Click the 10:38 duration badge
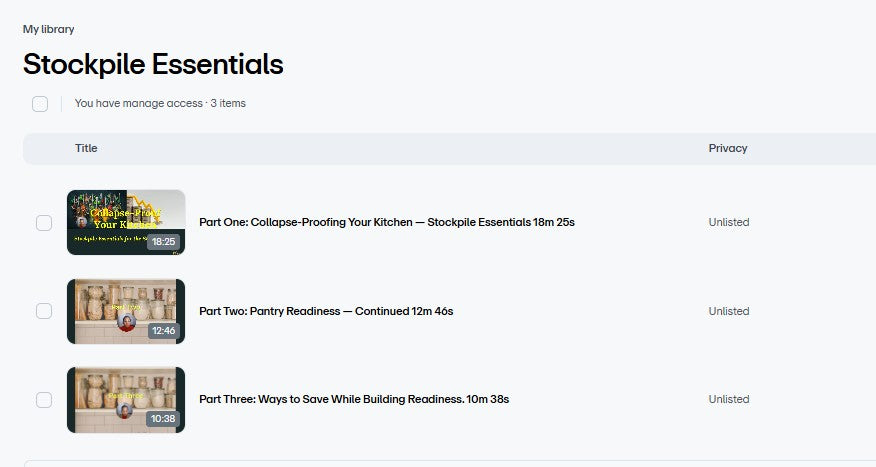Screen dimensions: 876x467 [164, 419]
